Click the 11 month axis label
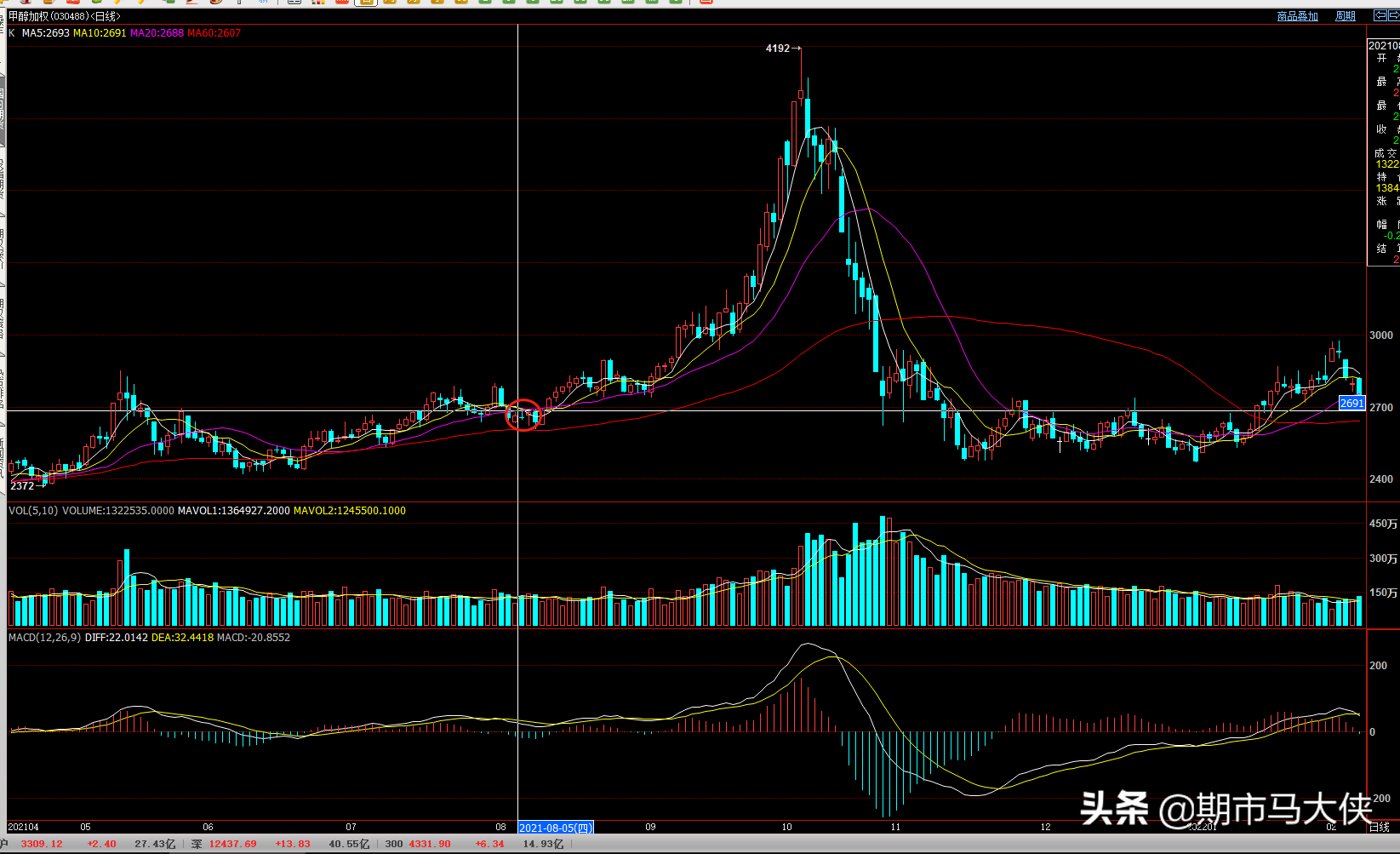 coord(895,827)
